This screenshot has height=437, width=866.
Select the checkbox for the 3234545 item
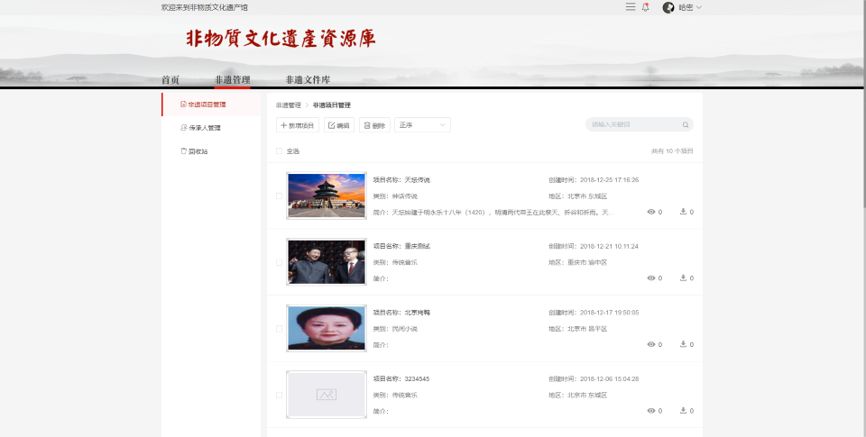click(279, 395)
